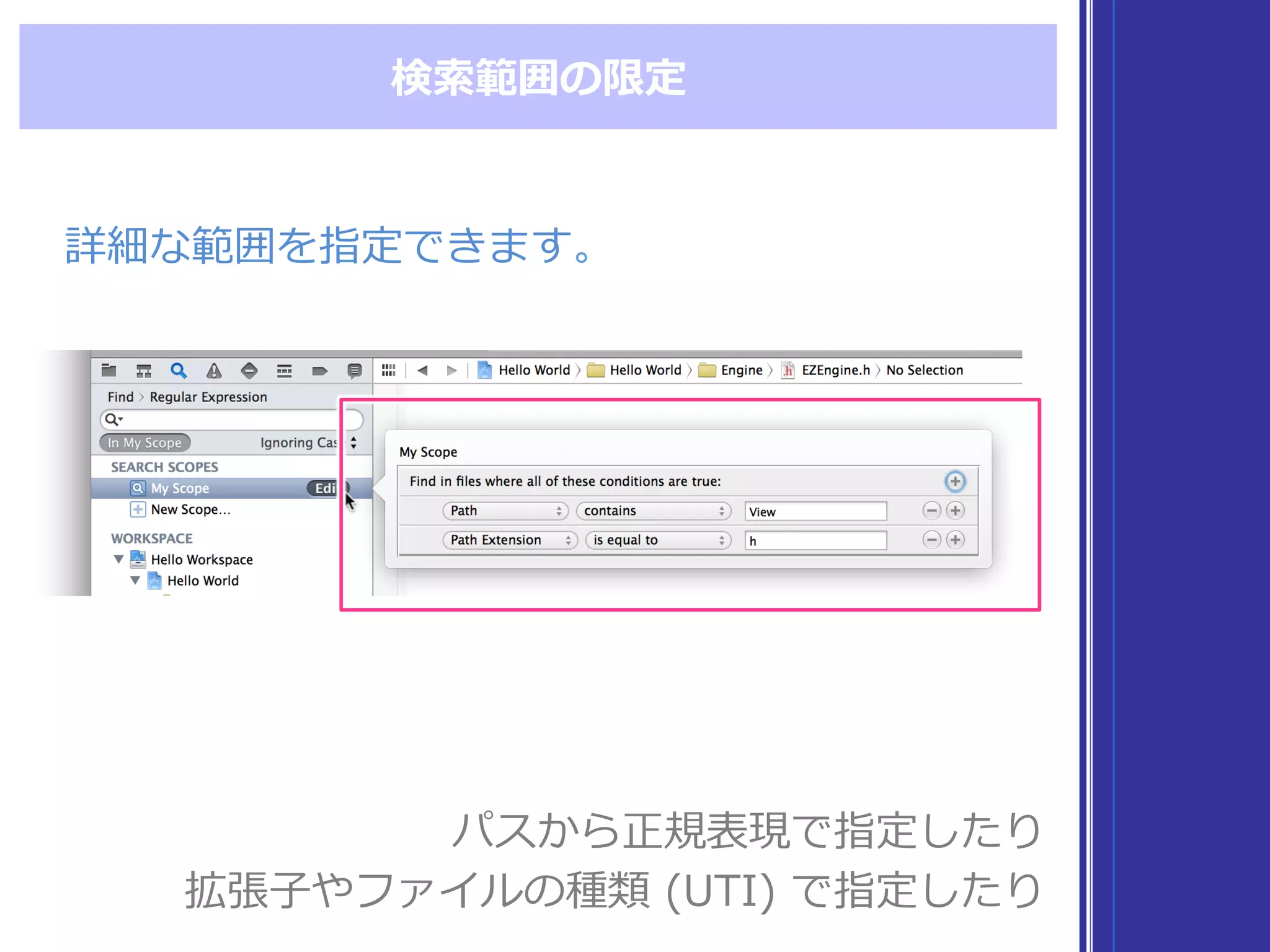Screen dimensions: 1270x952
Task: Click Engine folder in jump bar
Action: click(730, 371)
